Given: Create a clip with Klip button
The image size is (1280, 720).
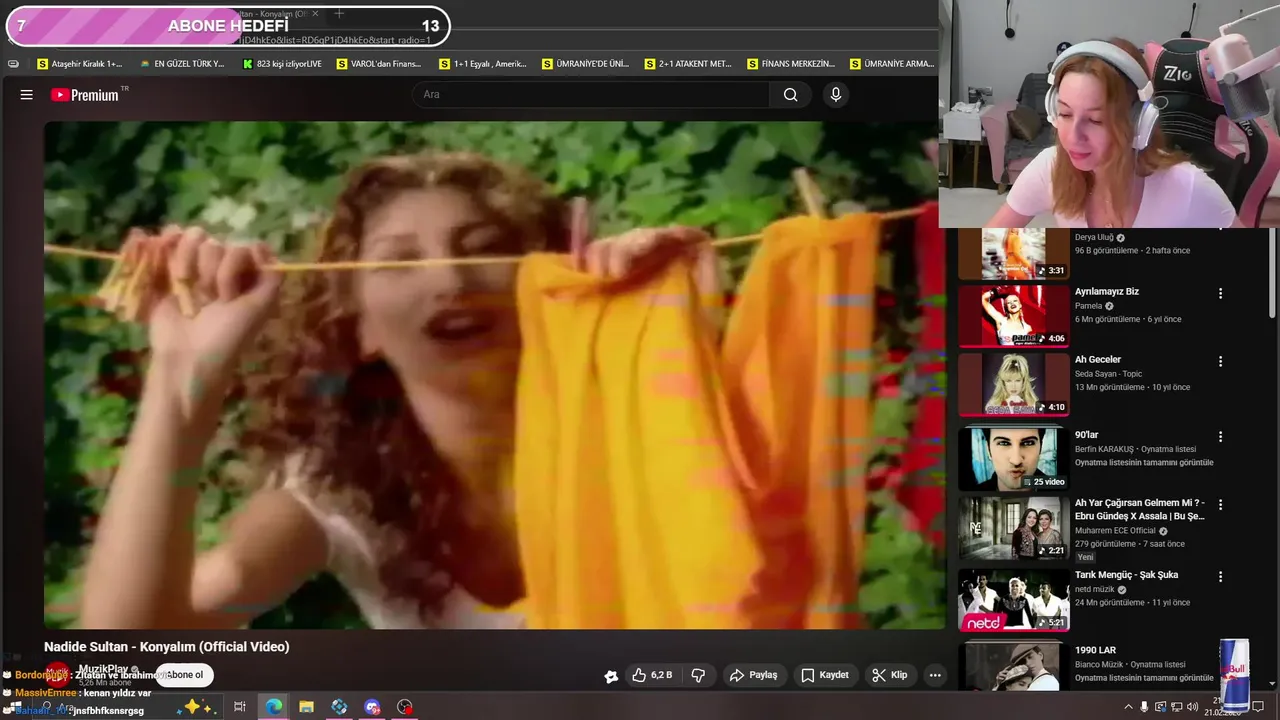Looking at the screenshot, I should 889,675.
